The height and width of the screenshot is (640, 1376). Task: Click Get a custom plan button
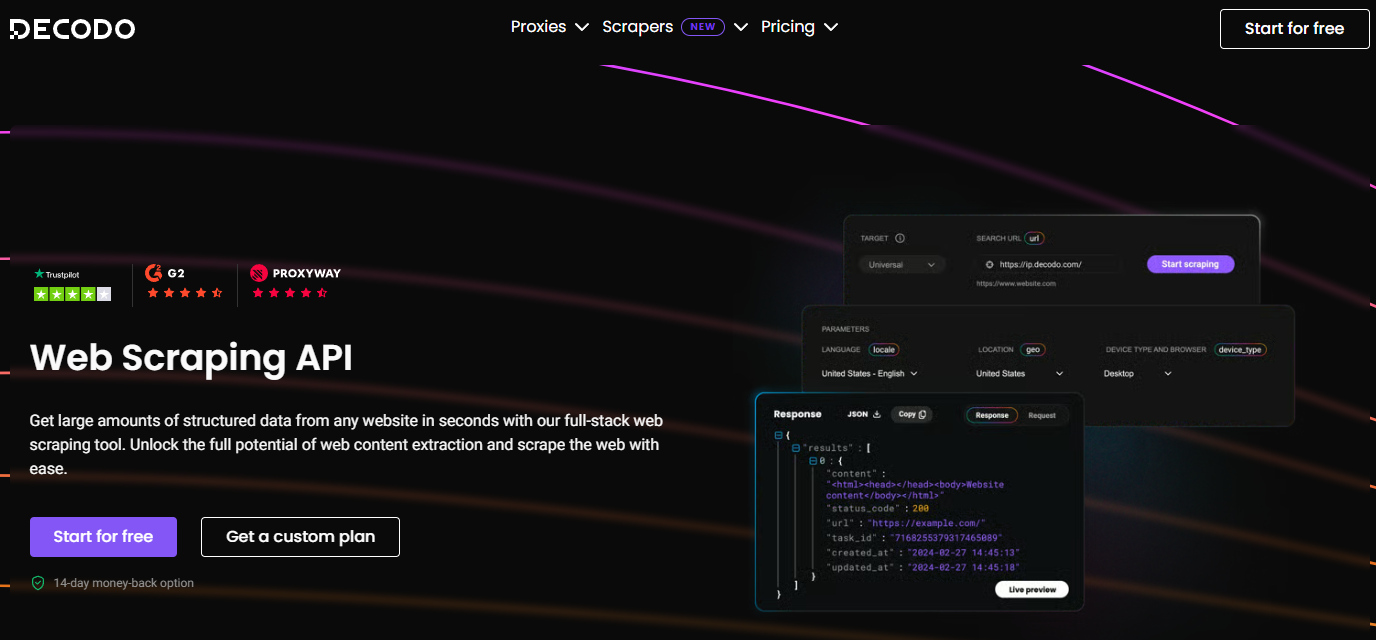pyautogui.click(x=300, y=537)
